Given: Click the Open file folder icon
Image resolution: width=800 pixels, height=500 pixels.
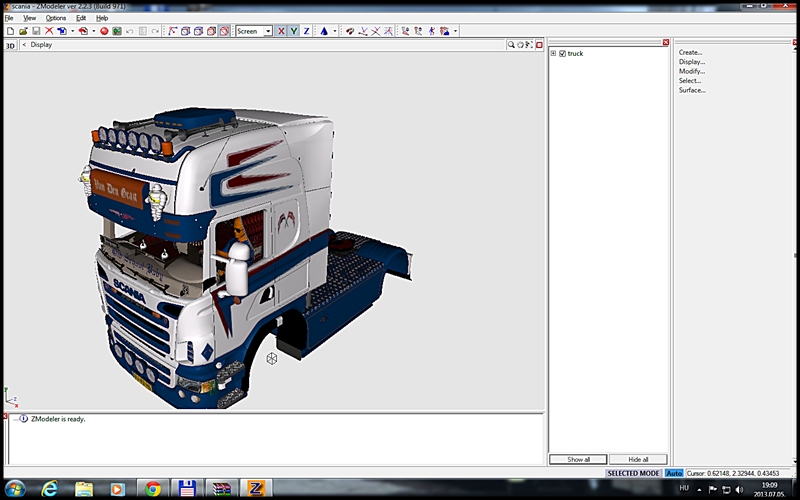Looking at the screenshot, I should click(22, 31).
